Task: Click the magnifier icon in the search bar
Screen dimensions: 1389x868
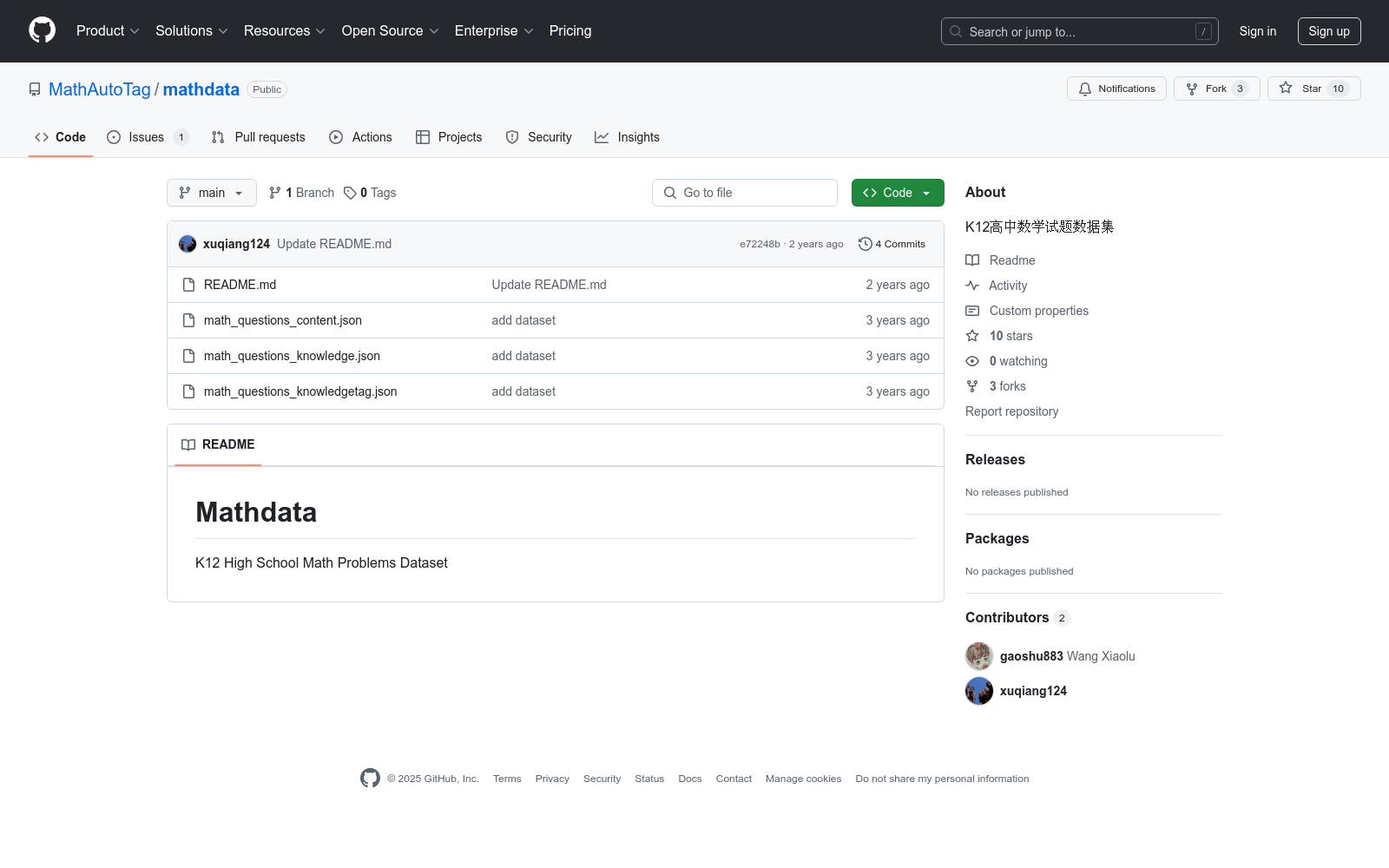Action: click(956, 31)
